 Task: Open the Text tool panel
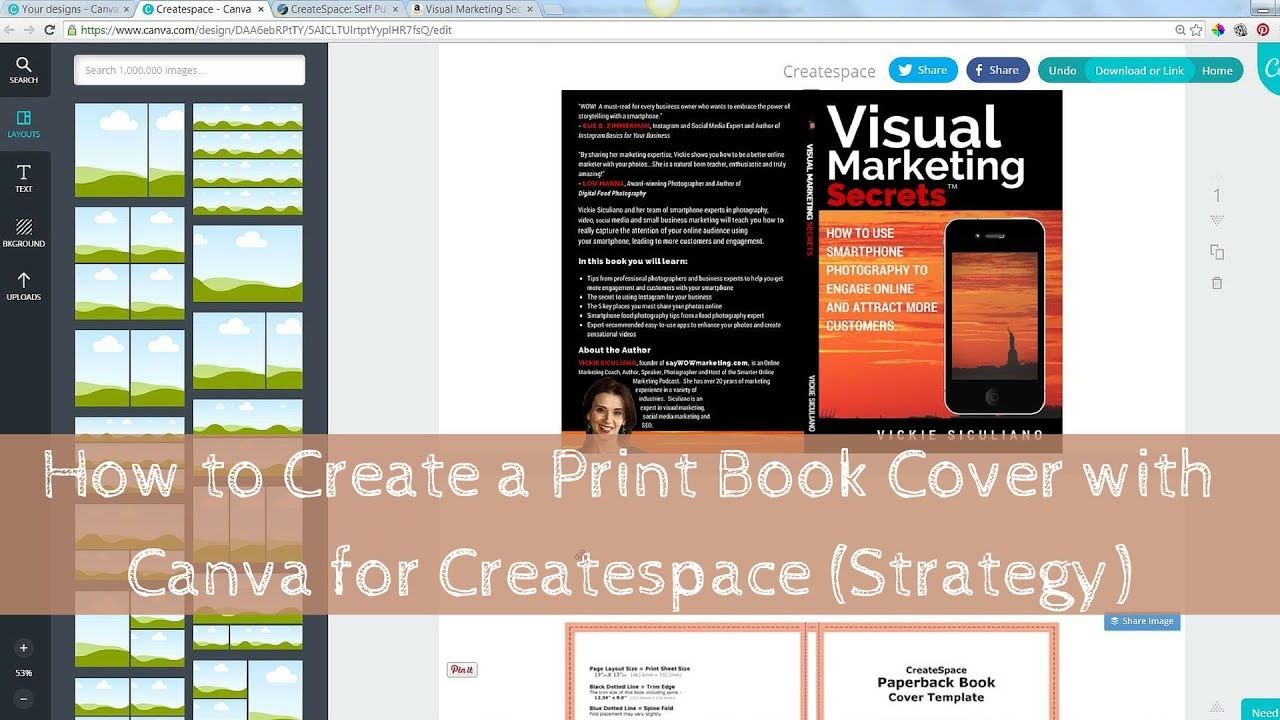pyautogui.click(x=23, y=178)
